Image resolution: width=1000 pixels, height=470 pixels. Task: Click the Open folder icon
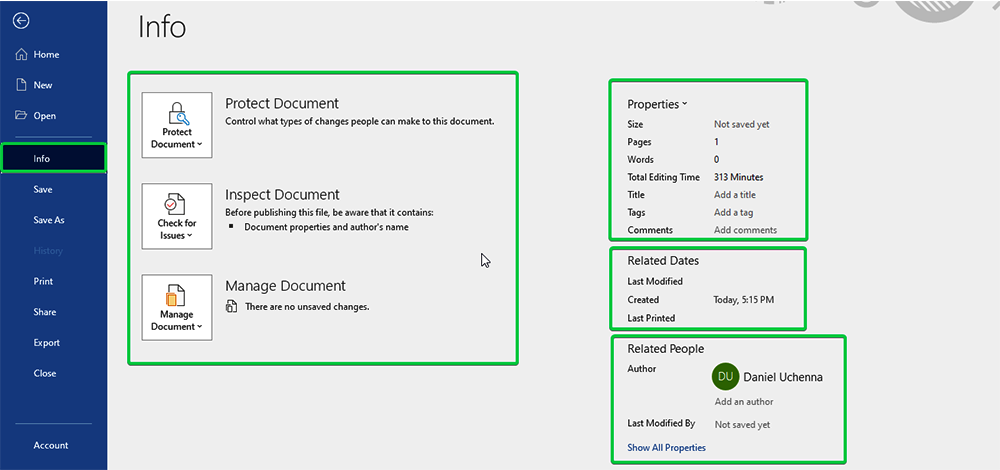tap(20, 116)
